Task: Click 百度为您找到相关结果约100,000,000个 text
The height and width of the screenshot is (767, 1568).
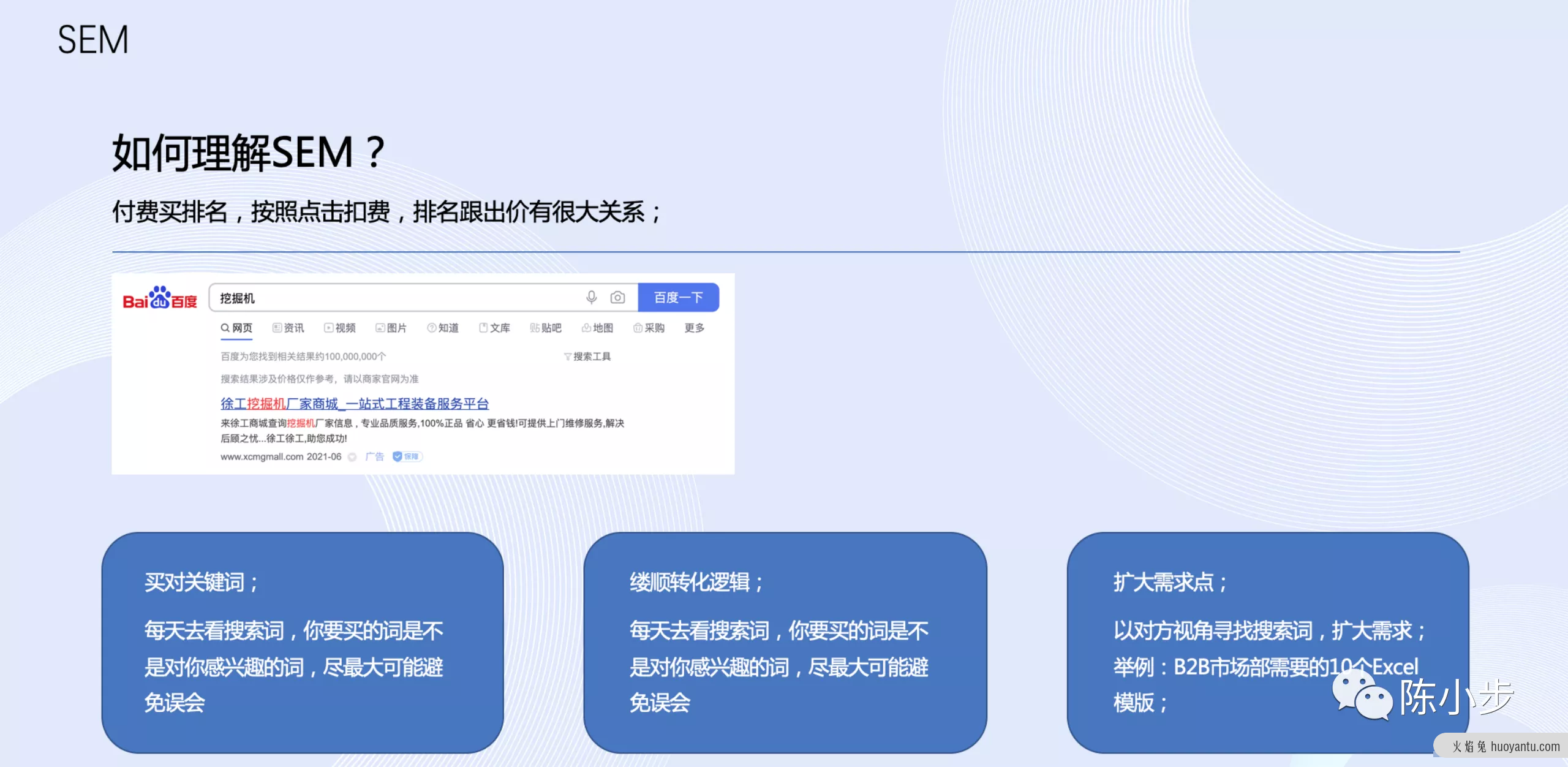Action: 303,357
